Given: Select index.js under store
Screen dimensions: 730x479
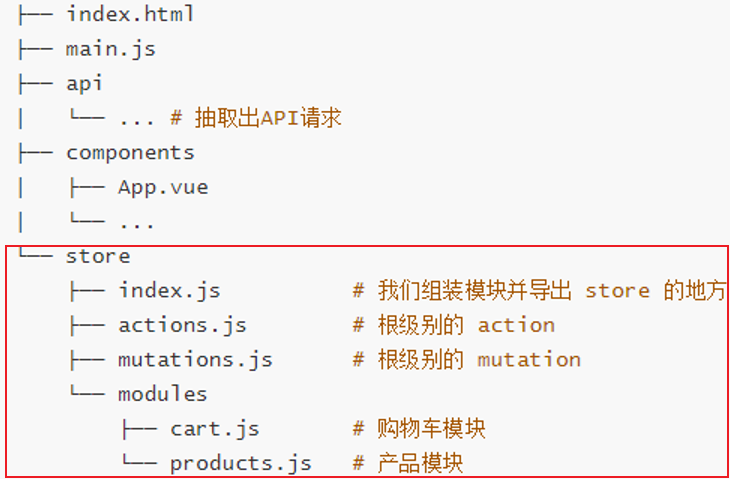Looking at the screenshot, I should click(x=169, y=291).
